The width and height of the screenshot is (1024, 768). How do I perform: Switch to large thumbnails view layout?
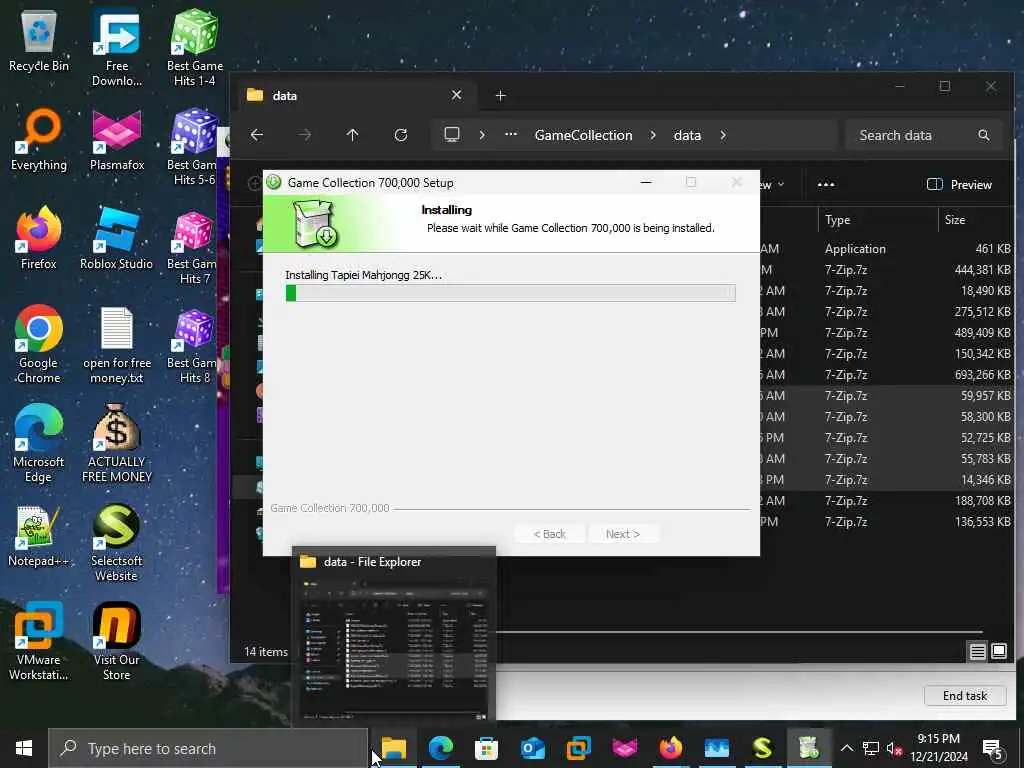pyautogui.click(x=999, y=651)
